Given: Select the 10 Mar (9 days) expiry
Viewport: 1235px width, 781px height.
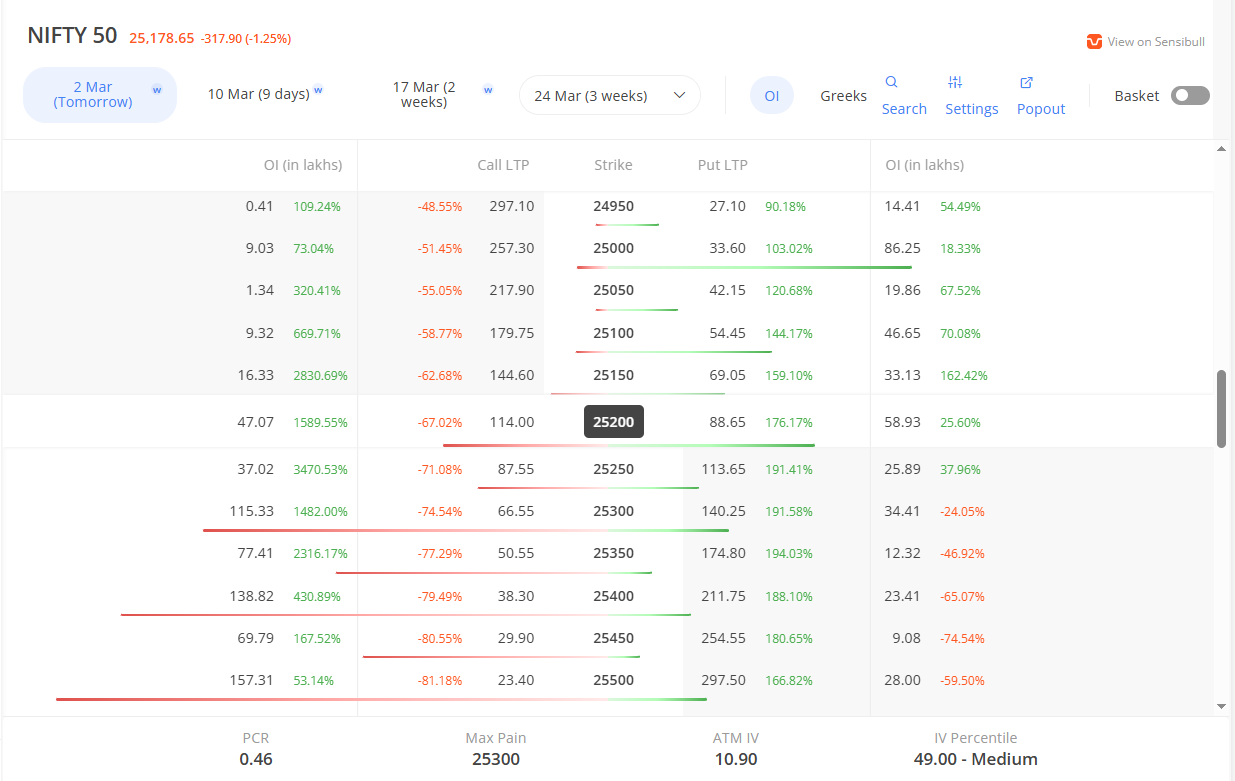Looking at the screenshot, I should click(x=258, y=94).
